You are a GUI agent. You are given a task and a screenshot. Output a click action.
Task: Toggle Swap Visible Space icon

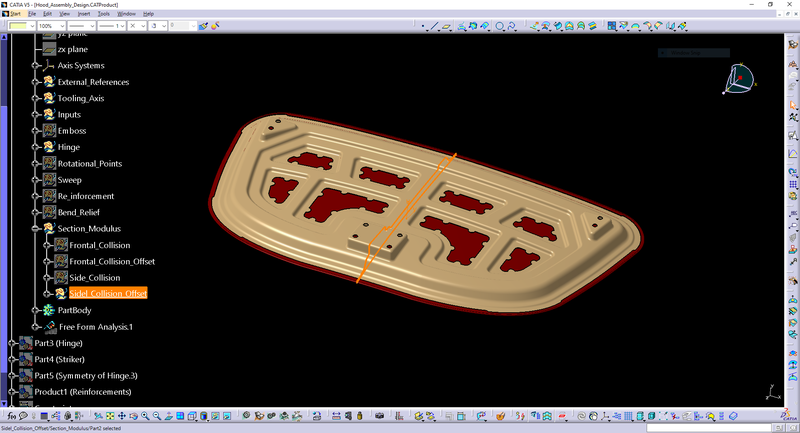pyautogui.click(x=227, y=416)
